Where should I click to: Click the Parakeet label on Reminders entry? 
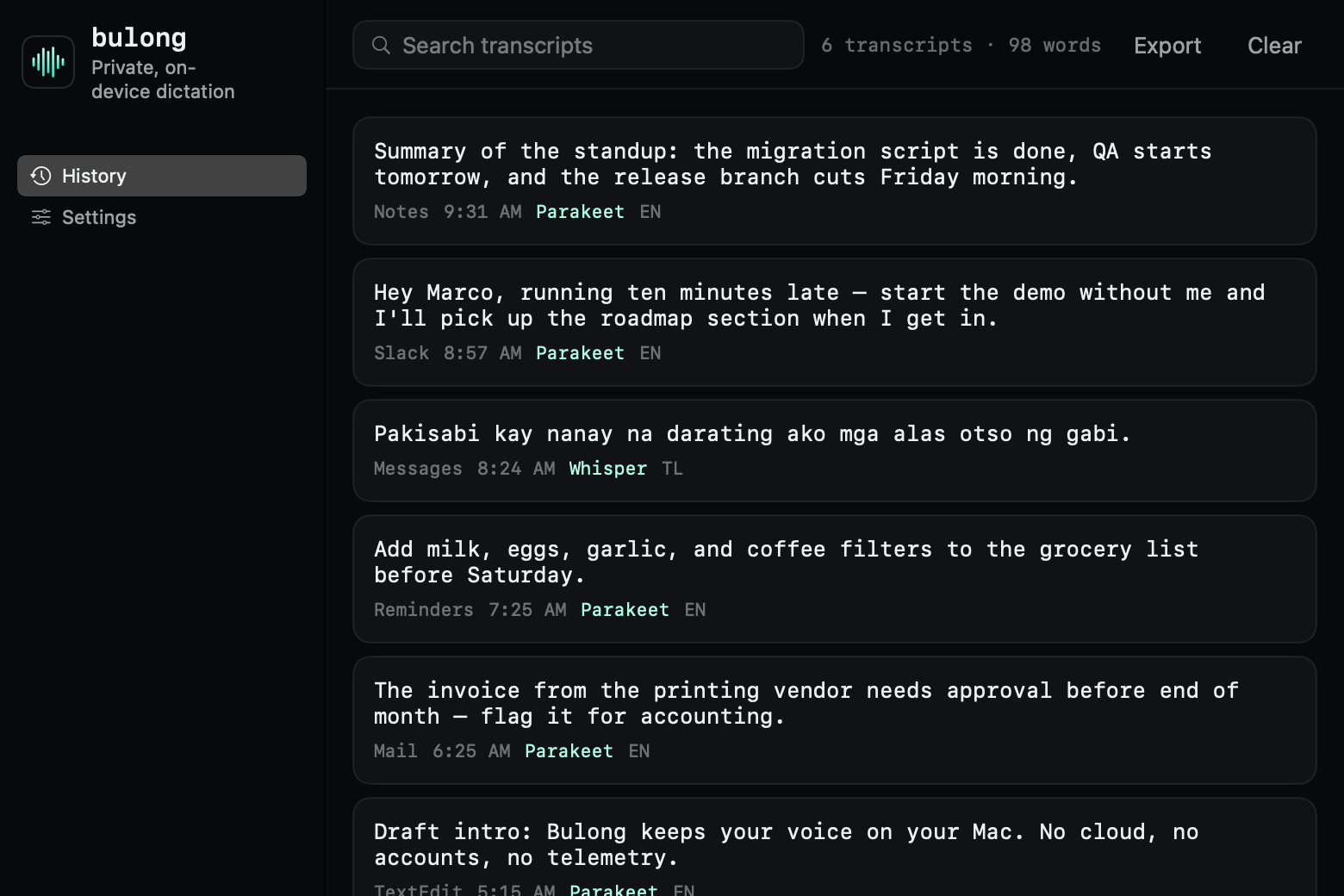pyautogui.click(x=625, y=610)
